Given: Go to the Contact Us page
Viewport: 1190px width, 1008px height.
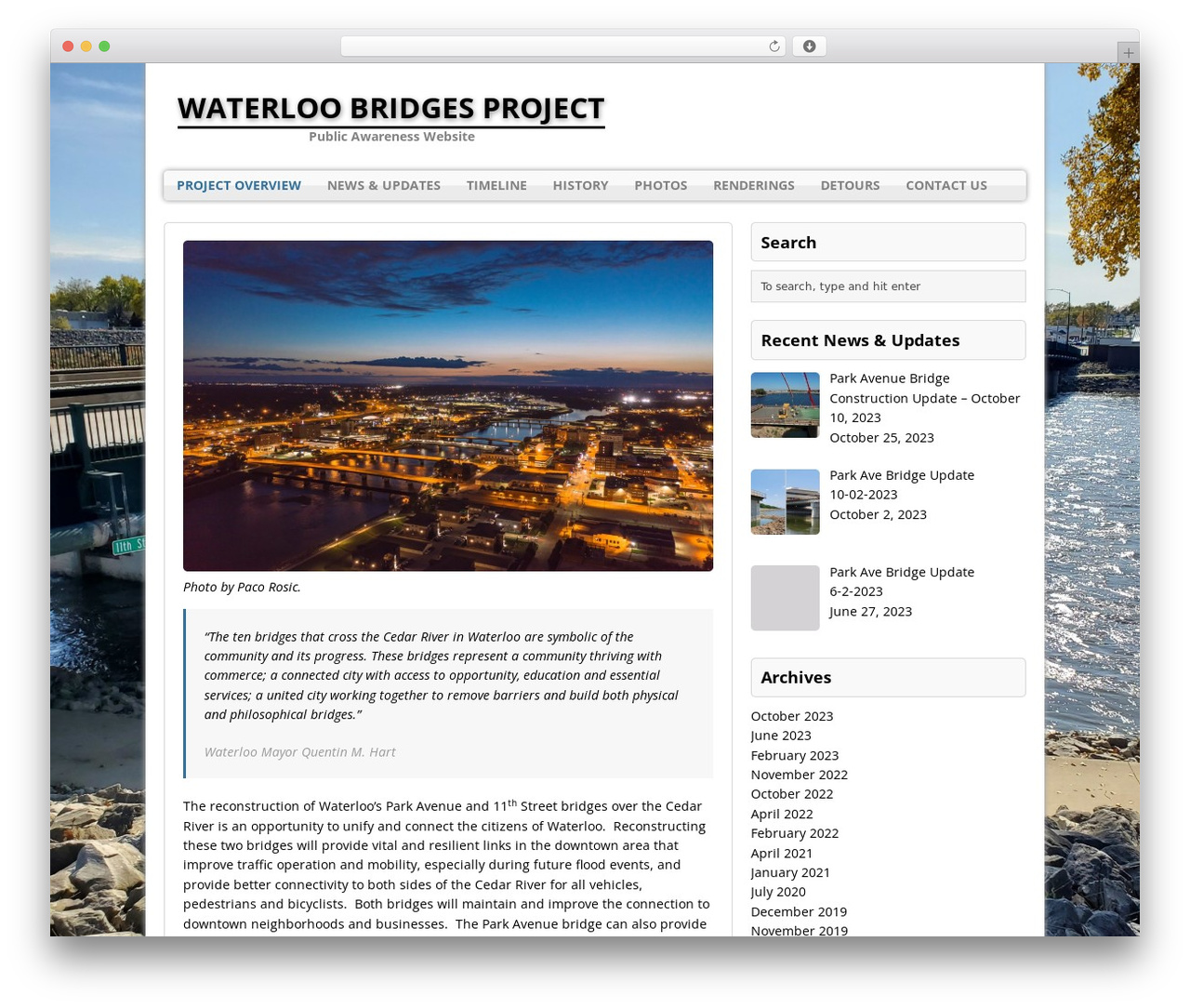Looking at the screenshot, I should click(946, 185).
